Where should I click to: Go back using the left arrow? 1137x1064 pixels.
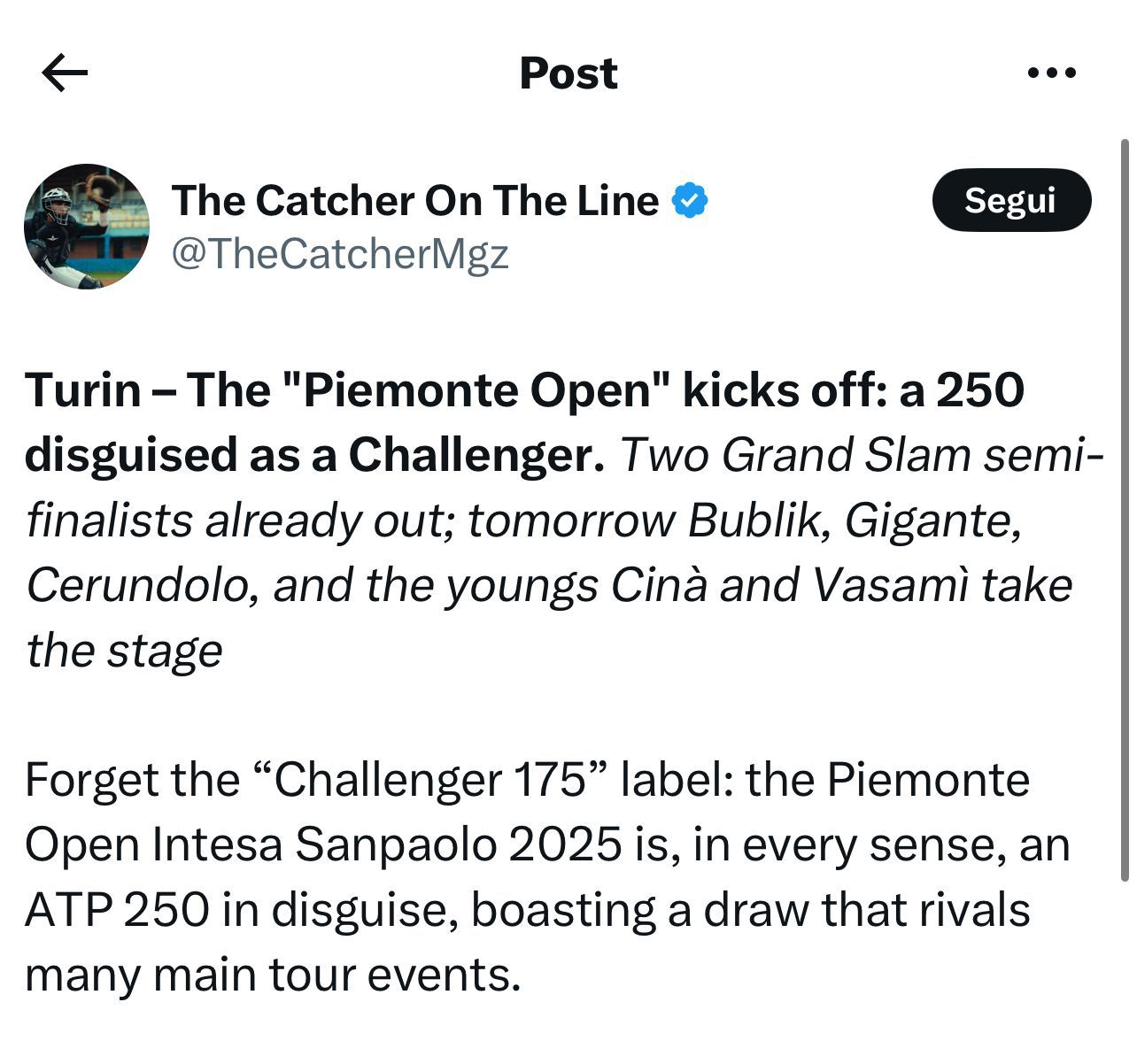click(65, 73)
